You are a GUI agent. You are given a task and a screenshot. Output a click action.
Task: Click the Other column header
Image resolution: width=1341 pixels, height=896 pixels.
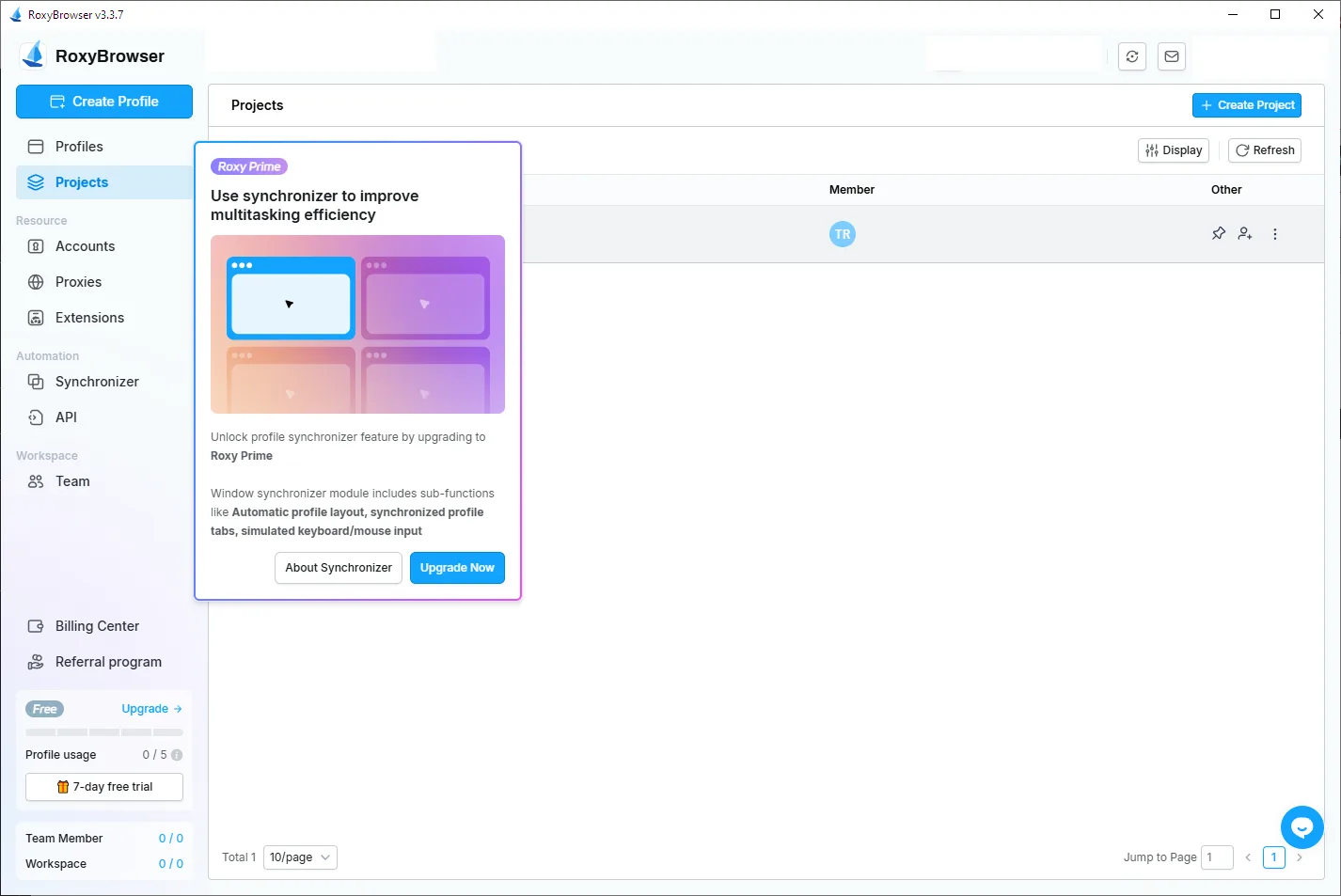tap(1226, 190)
